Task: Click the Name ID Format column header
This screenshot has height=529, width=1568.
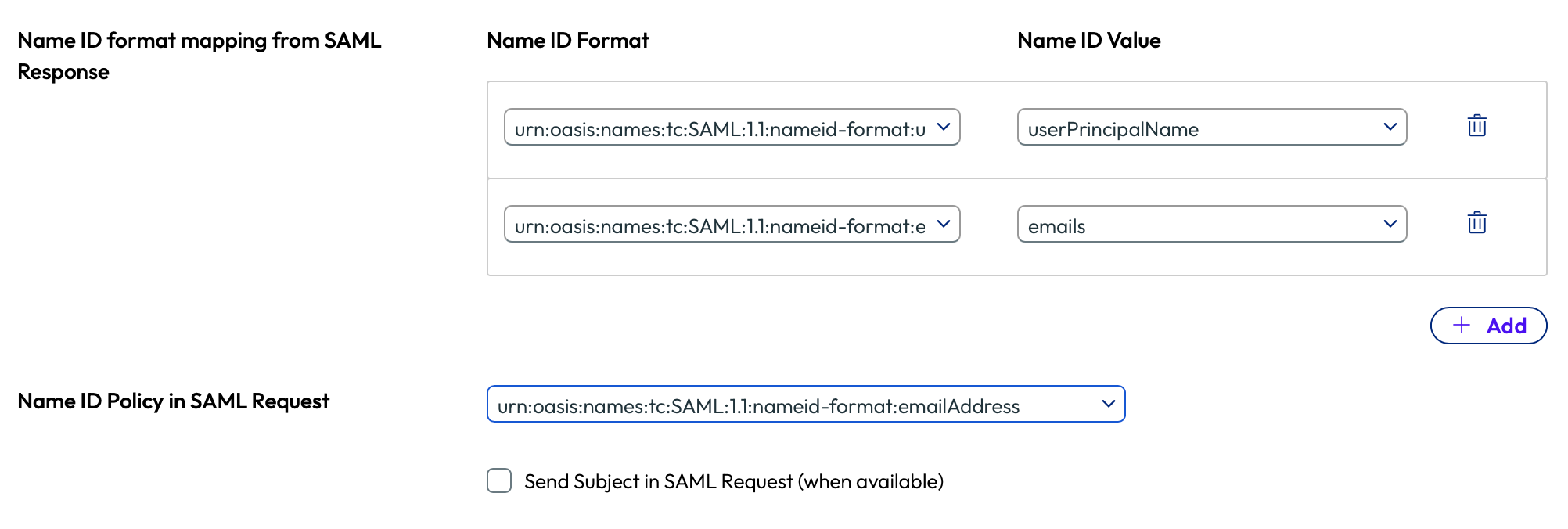Action: click(567, 41)
